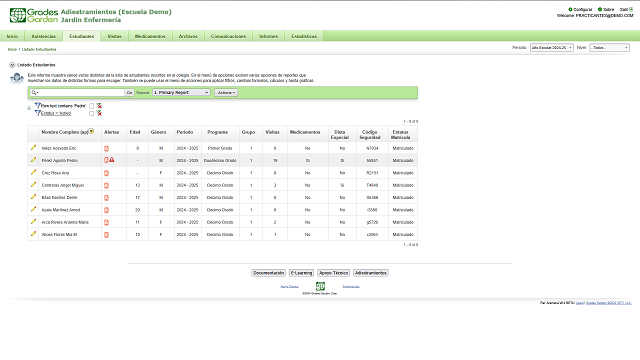Edit the Cruz Rosa Ana row with pencil icon

33,172
